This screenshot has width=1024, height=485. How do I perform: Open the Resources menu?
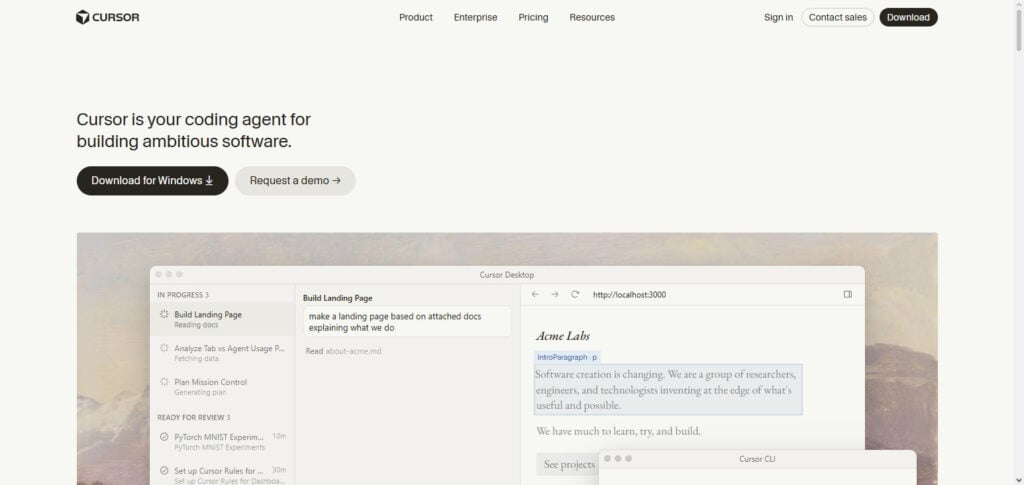point(592,18)
